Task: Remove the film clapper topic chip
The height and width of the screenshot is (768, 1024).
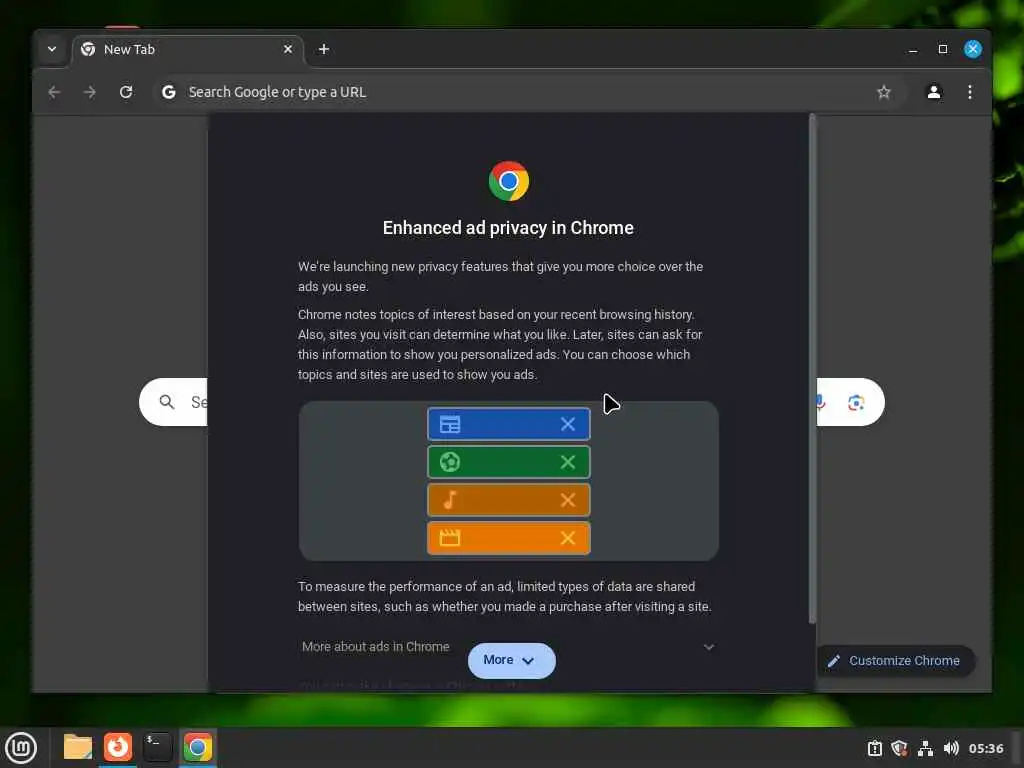Action: pos(568,538)
